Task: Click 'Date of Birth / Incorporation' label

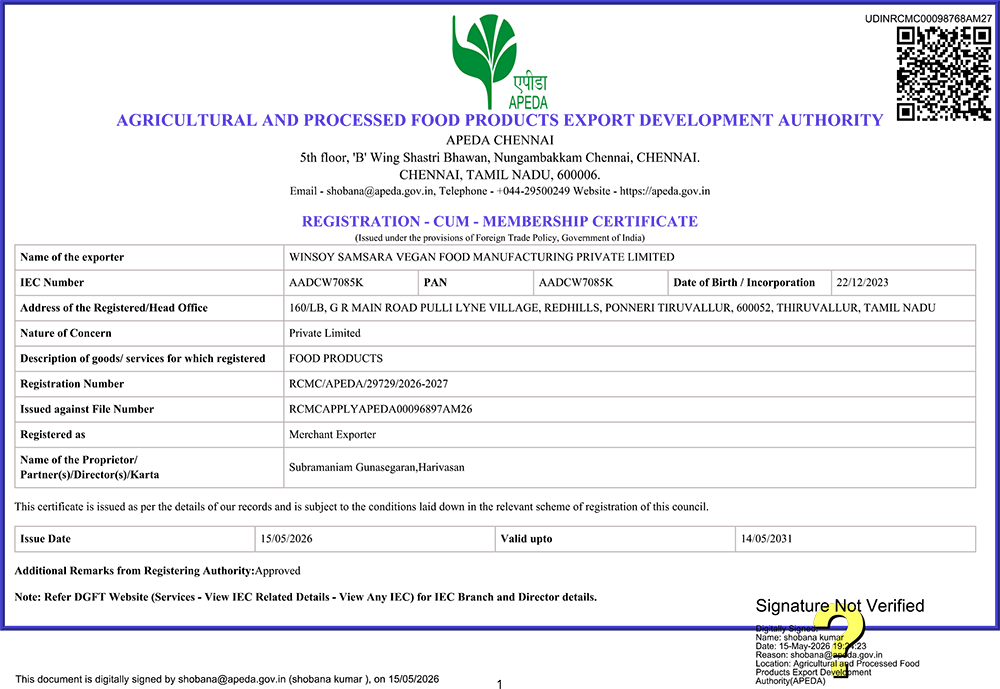Action: 744,282
